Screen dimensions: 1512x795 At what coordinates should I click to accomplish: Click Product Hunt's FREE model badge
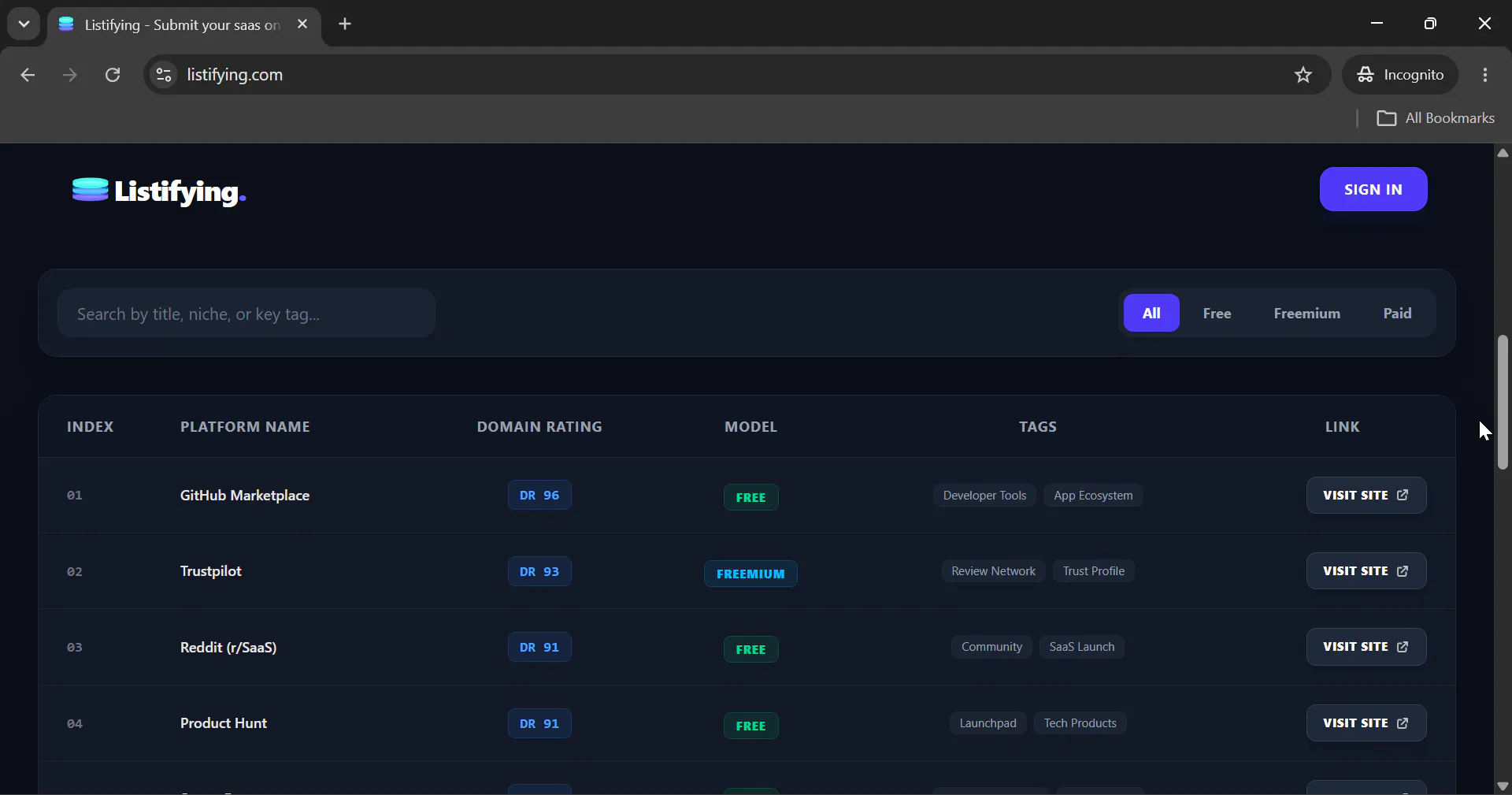(x=750, y=726)
